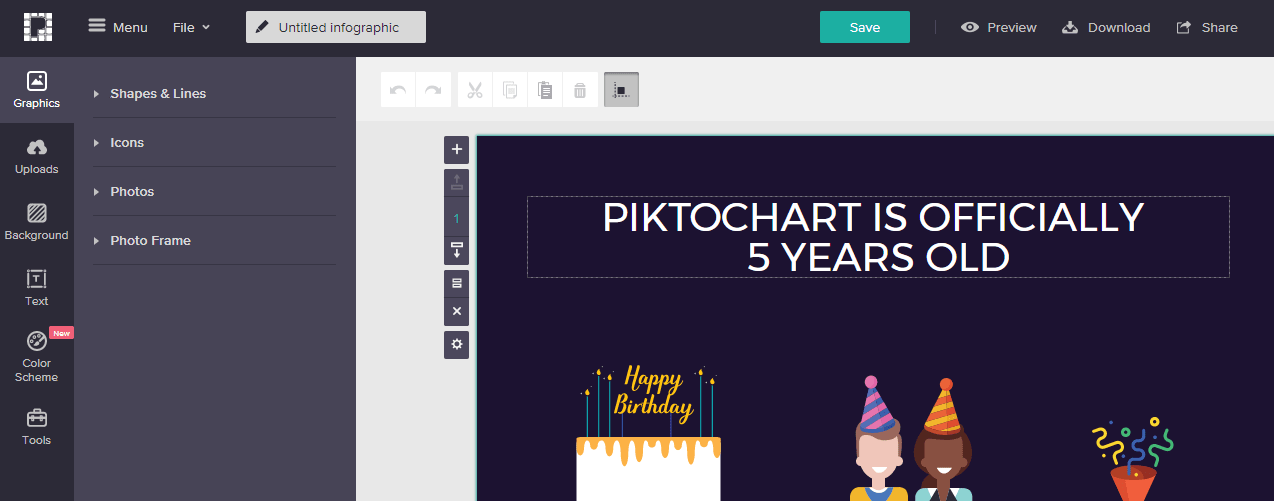Open the Uploads sidebar tab
The width and height of the screenshot is (1274, 501).
coord(37,157)
